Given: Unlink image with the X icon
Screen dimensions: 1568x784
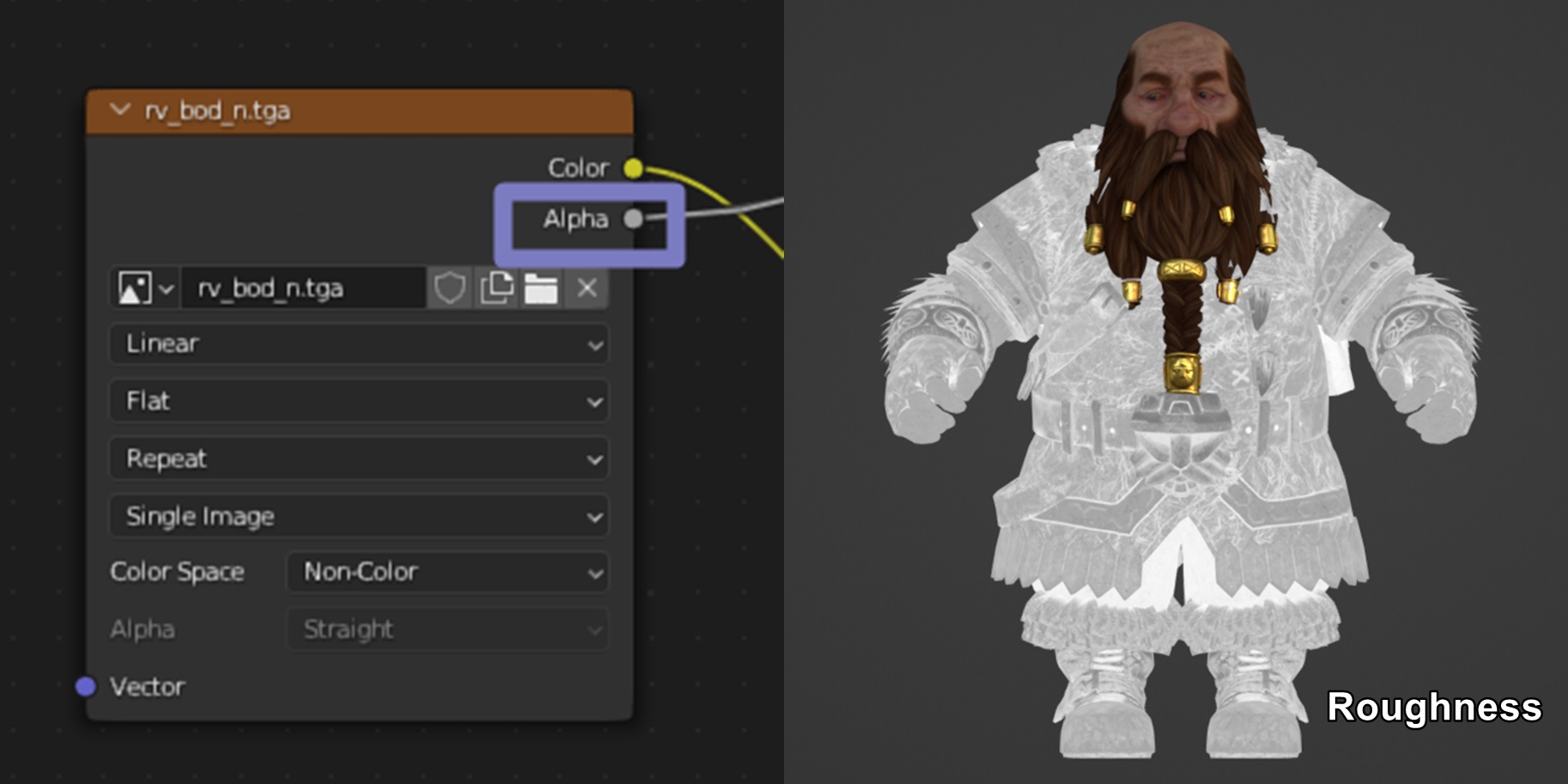Looking at the screenshot, I should pyautogui.click(x=587, y=289).
